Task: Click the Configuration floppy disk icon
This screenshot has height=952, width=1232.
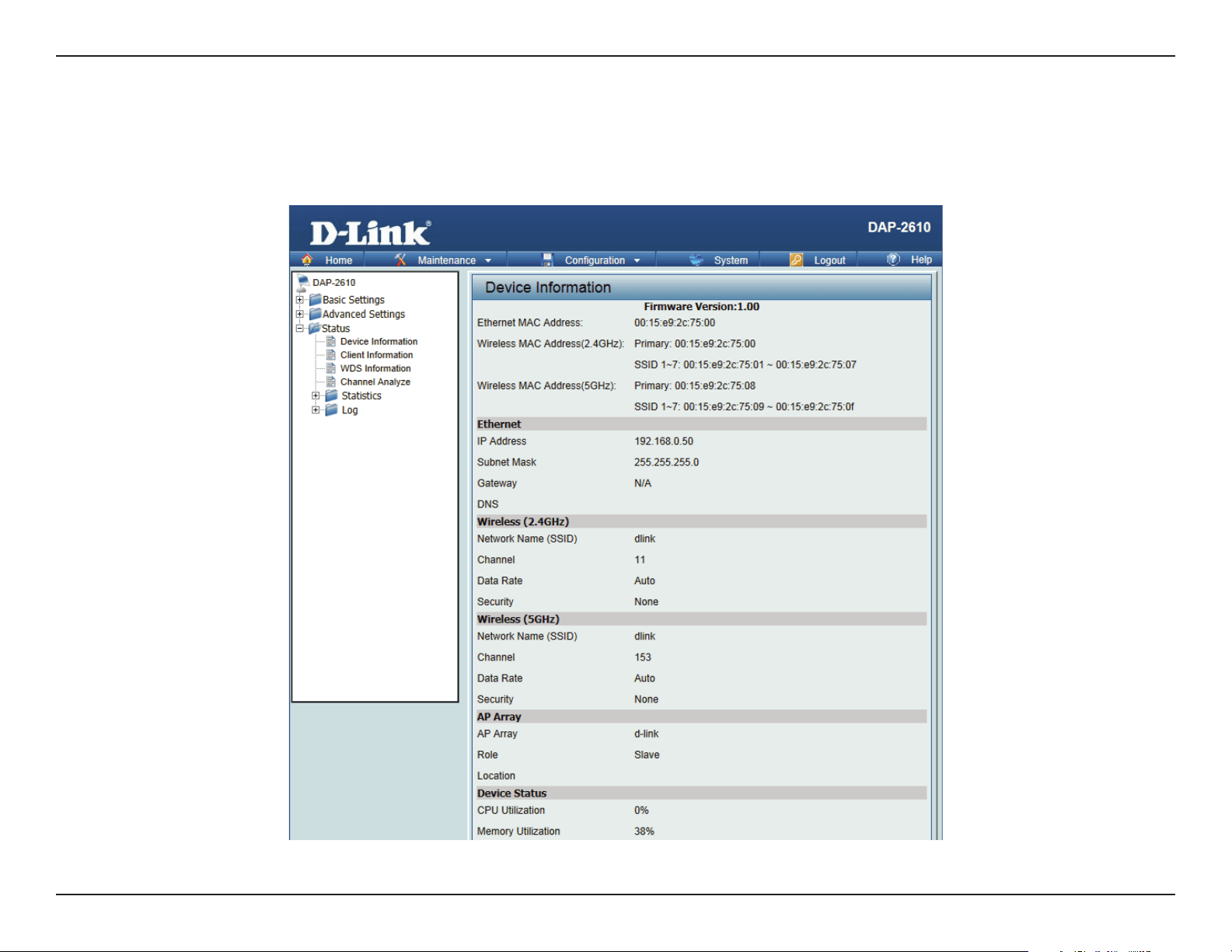Action: 547,260
